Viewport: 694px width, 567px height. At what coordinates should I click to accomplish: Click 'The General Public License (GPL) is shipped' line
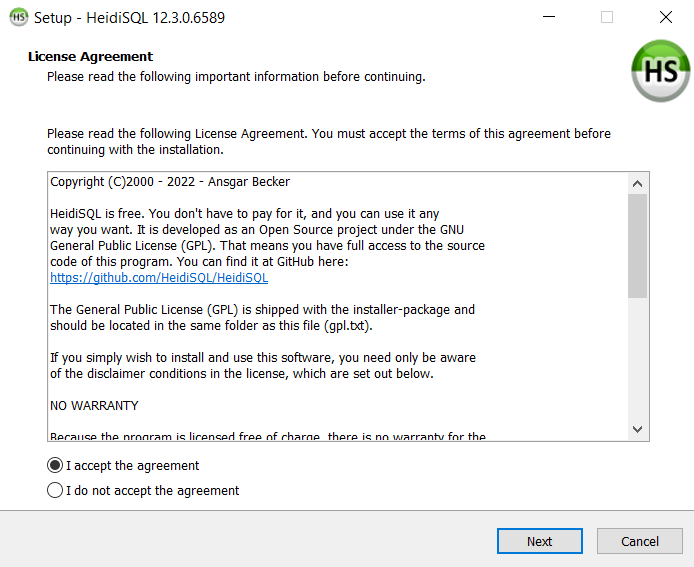pyautogui.click(x=262, y=309)
